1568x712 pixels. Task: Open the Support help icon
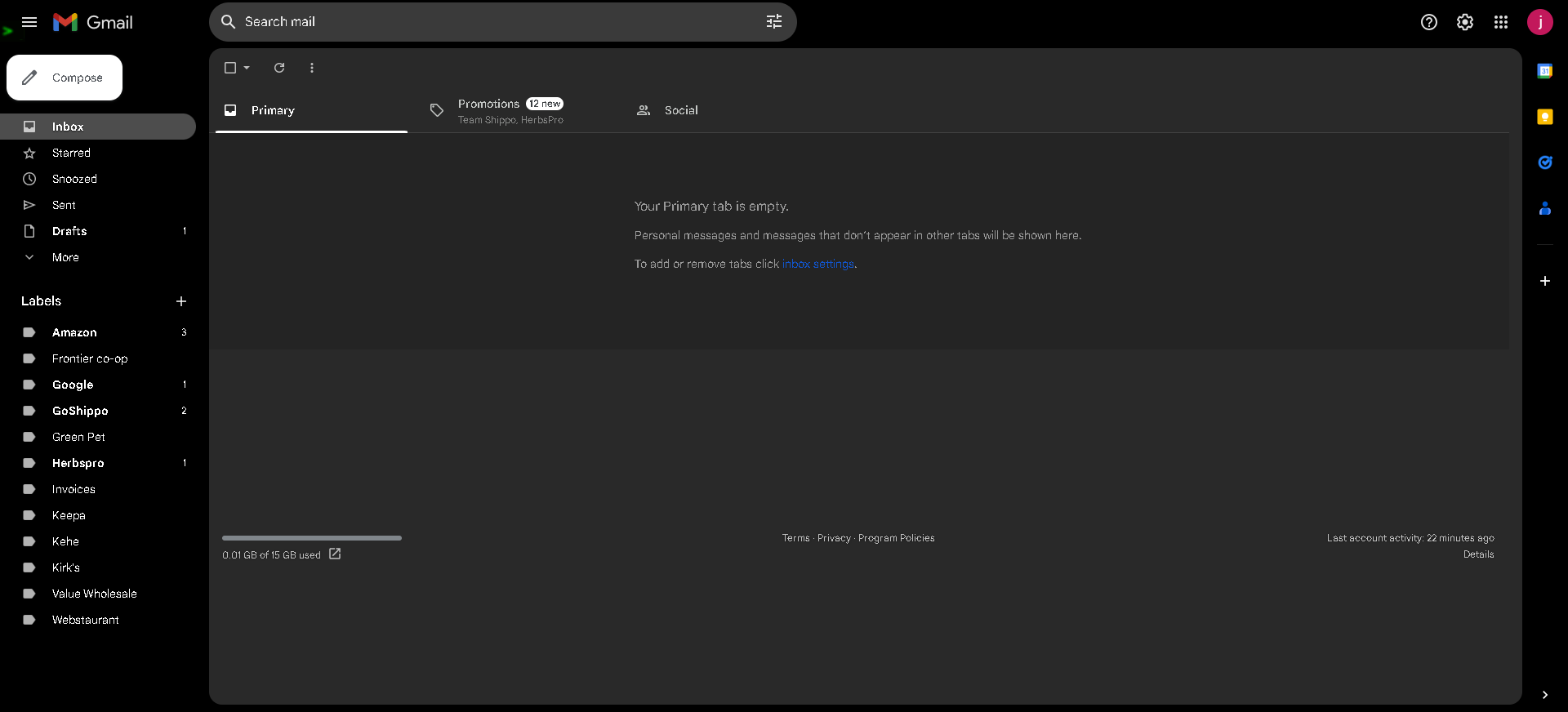tap(1429, 22)
